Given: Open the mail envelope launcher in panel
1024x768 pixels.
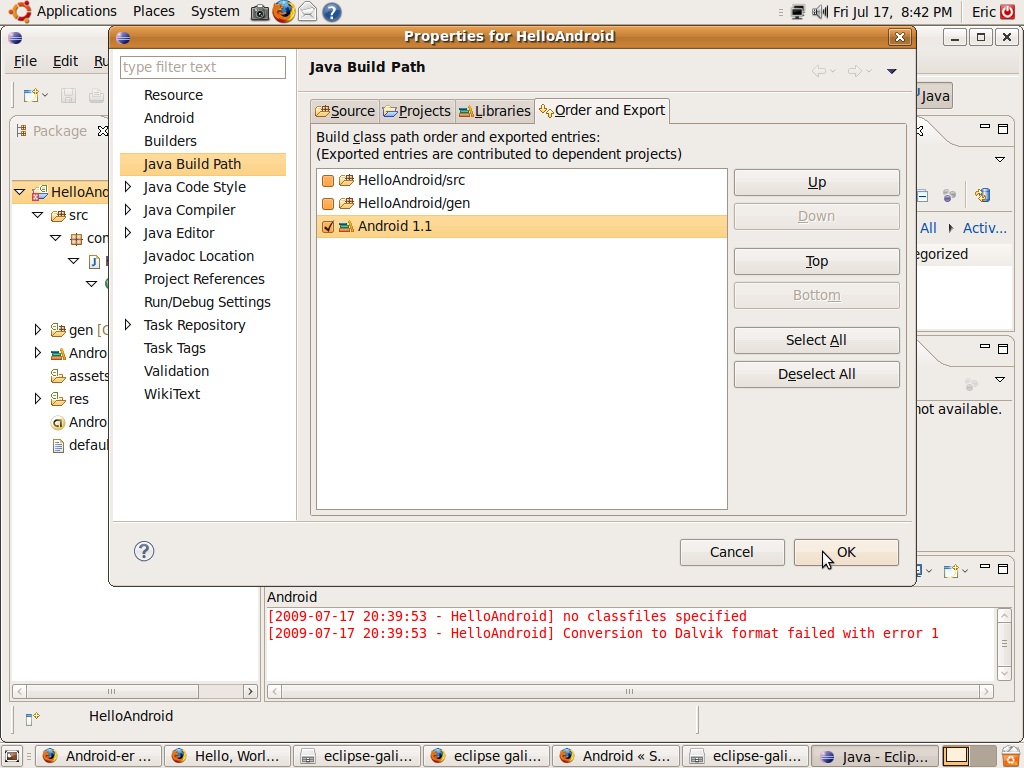Looking at the screenshot, I should (x=308, y=12).
